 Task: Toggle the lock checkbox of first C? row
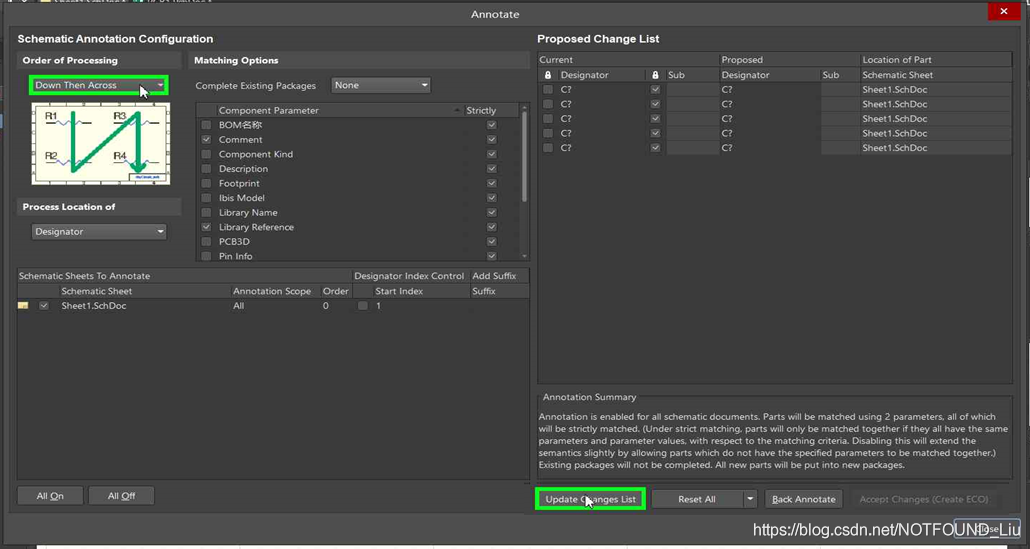click(x=548, y=89)
